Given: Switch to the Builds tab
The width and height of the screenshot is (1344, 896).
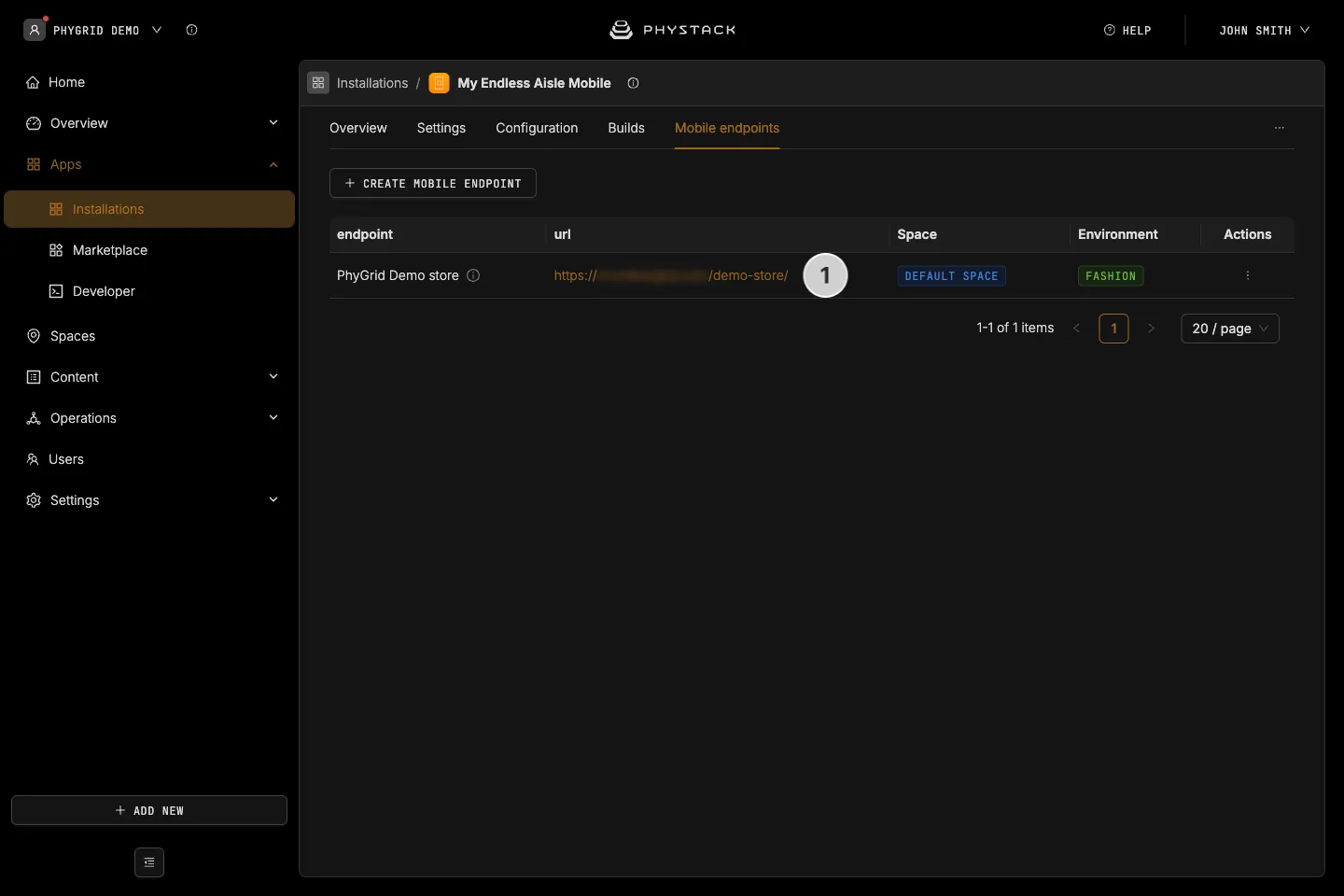Looking at the screenshot, I should coord(626,128).
